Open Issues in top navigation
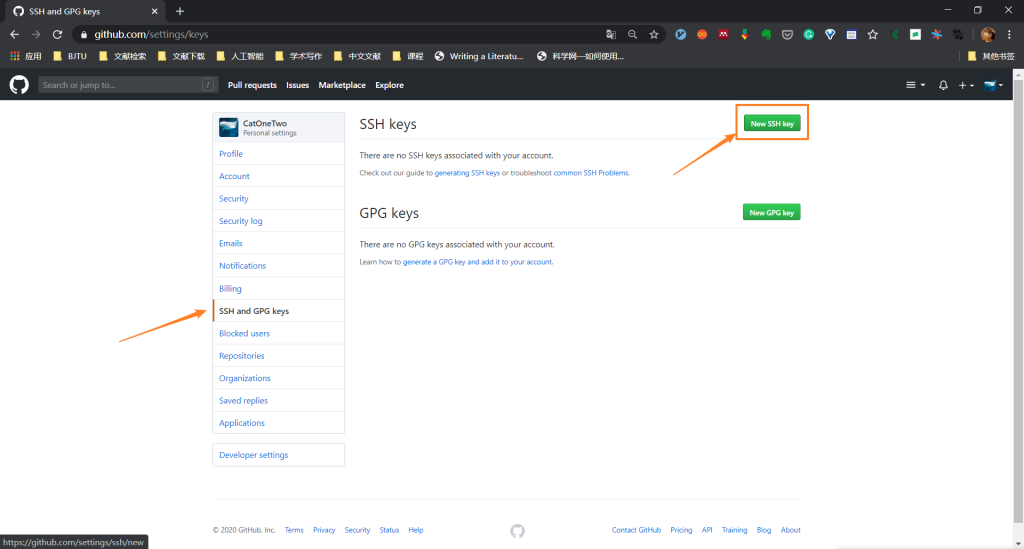Viewport: 1024px width, 549px height. (297, 85)
